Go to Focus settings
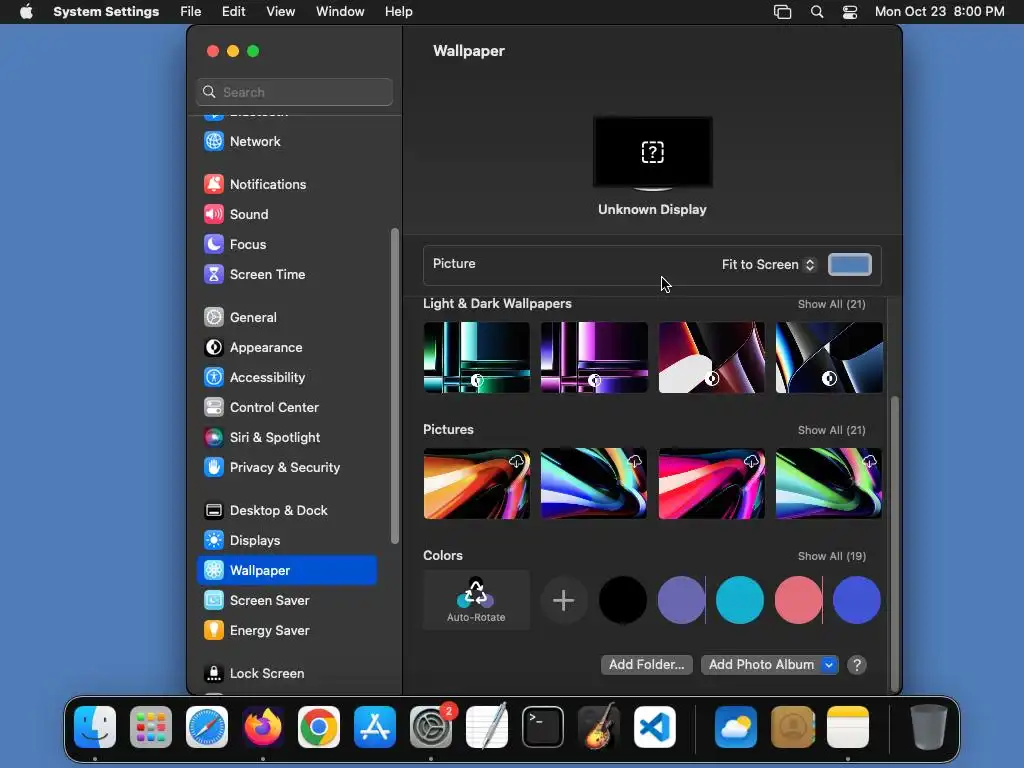Screen dimensions: 1024x768 [x=287, y=244]
